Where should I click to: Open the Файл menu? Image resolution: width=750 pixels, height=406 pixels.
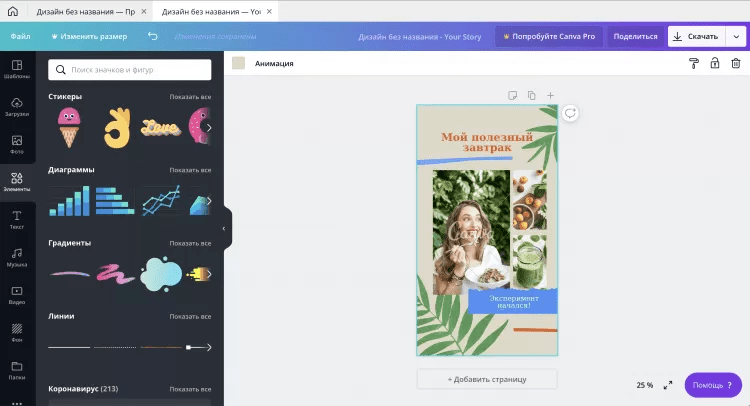(20, 36)
